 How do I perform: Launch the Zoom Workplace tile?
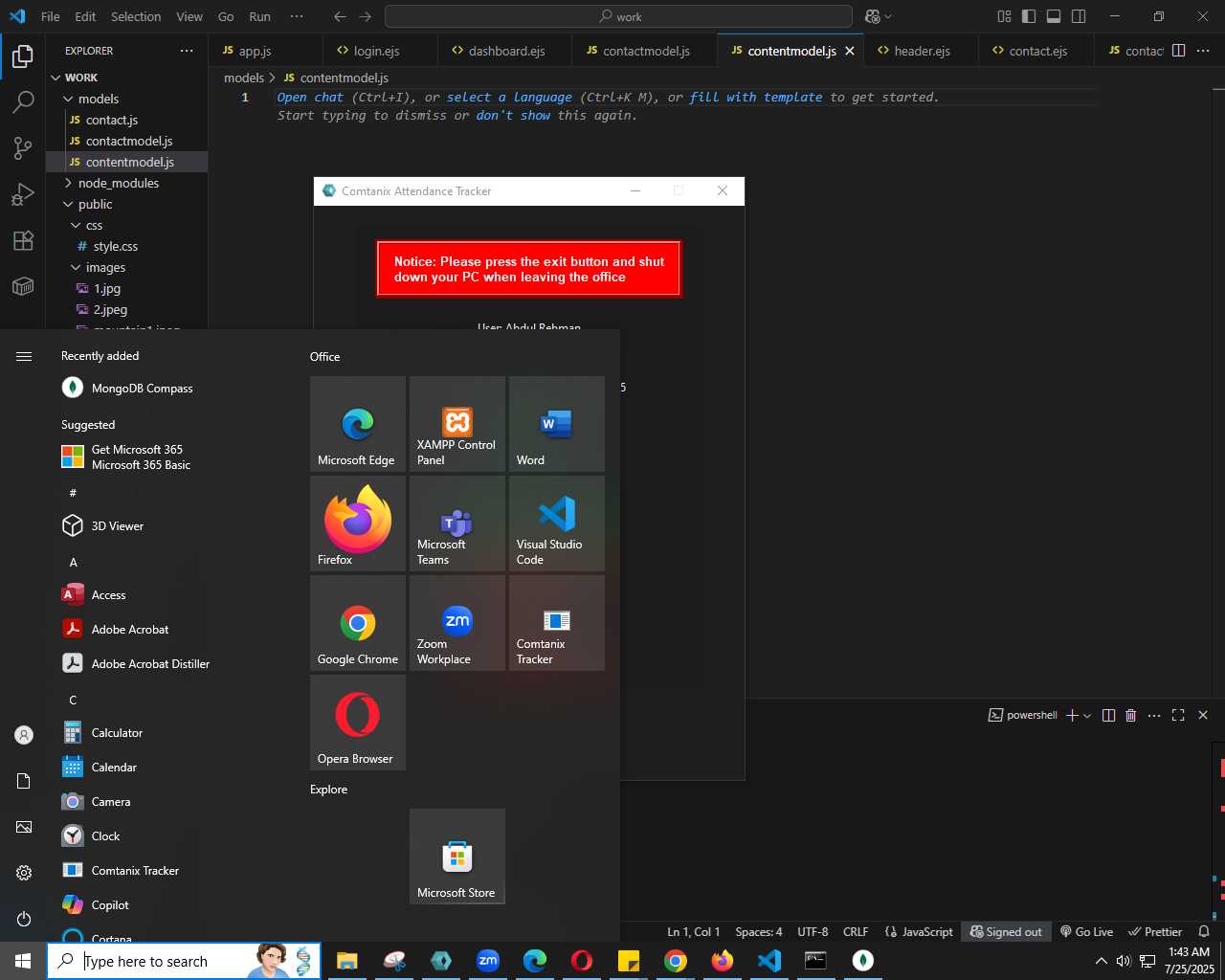(457, 623)
